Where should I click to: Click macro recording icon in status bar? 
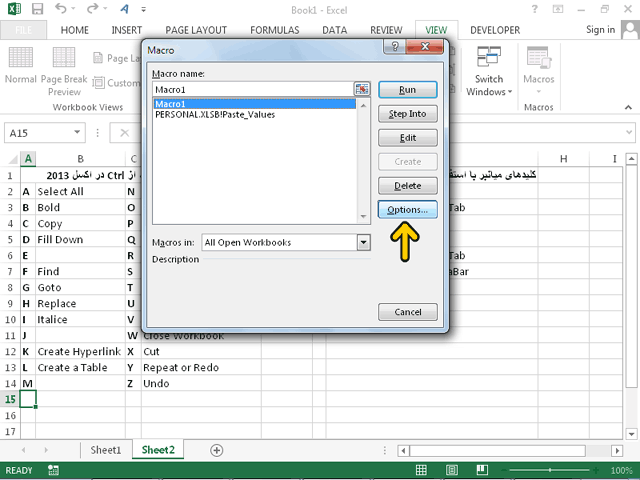click(54, 470)
